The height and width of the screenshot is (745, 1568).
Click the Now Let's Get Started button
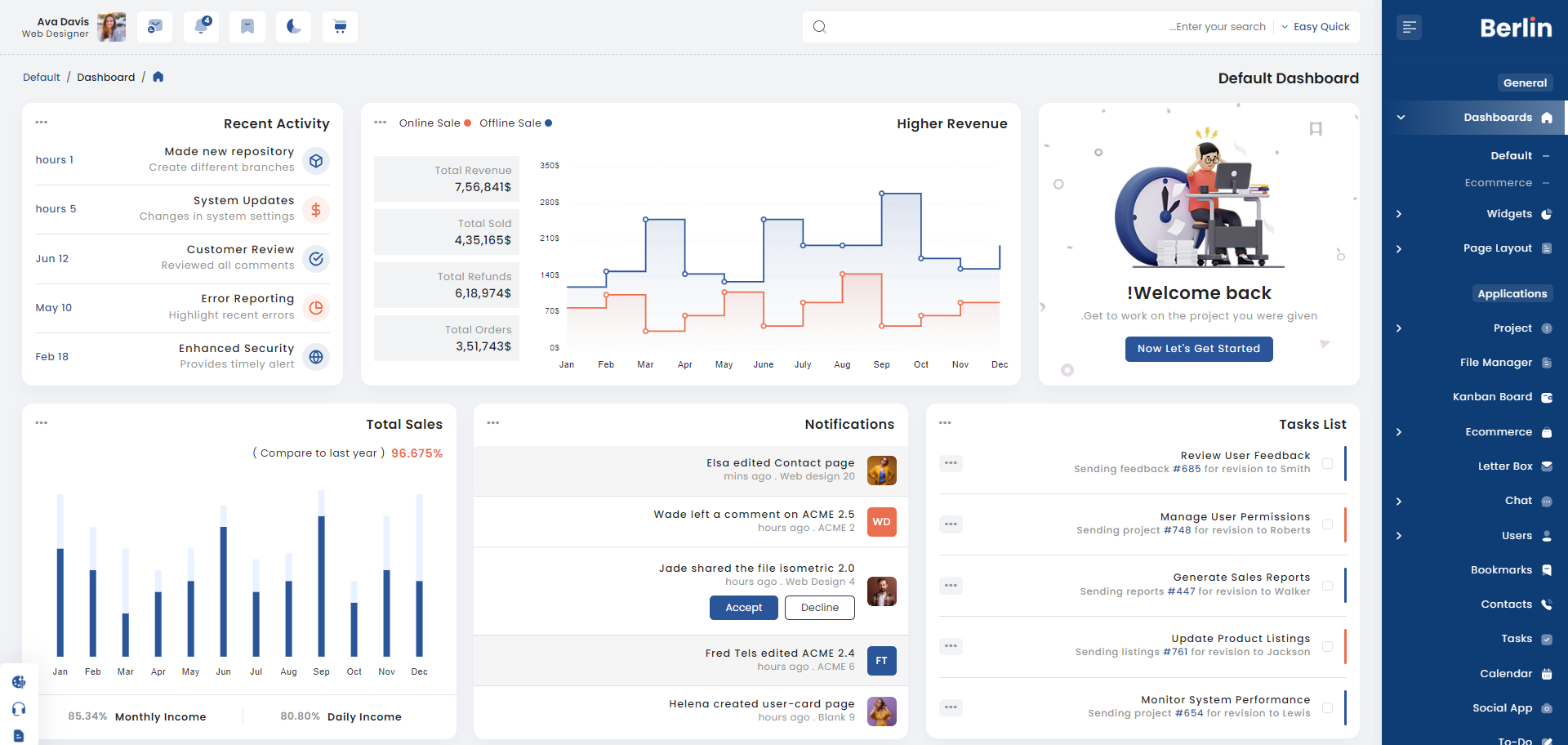(1199, 349)
